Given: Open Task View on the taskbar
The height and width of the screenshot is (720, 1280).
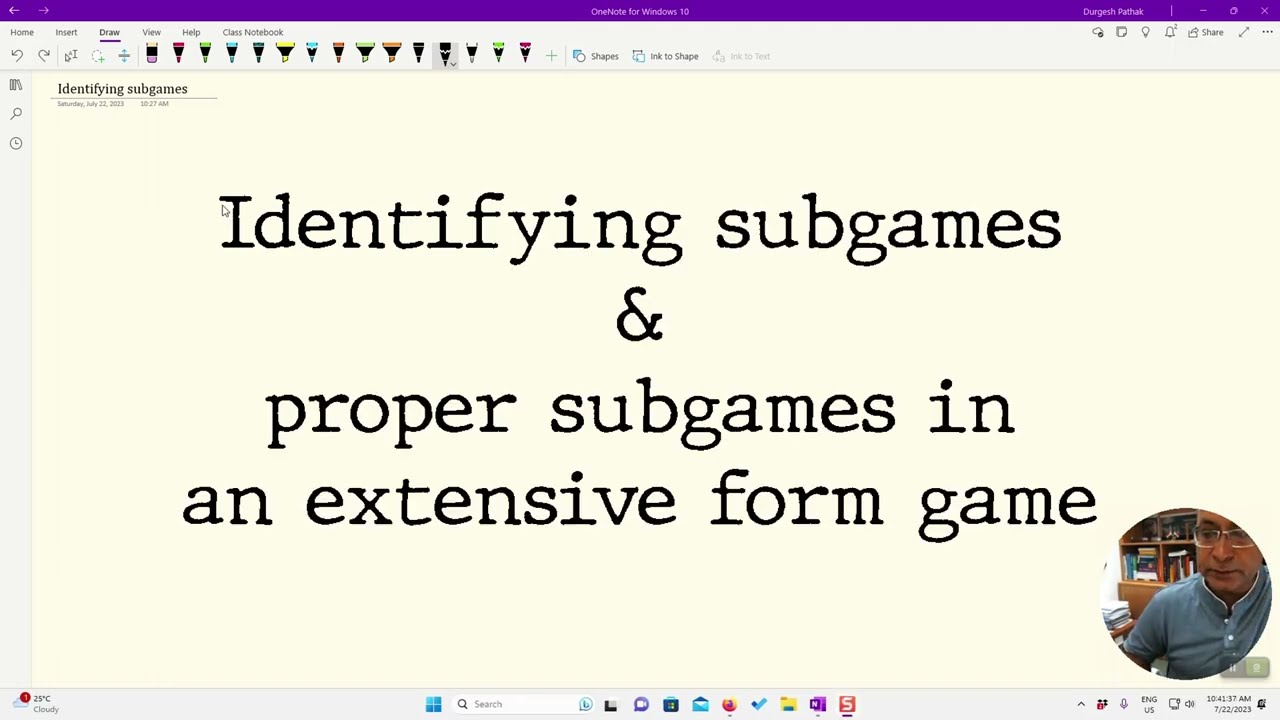Looking at the screenshot, I should click(610, 704).
